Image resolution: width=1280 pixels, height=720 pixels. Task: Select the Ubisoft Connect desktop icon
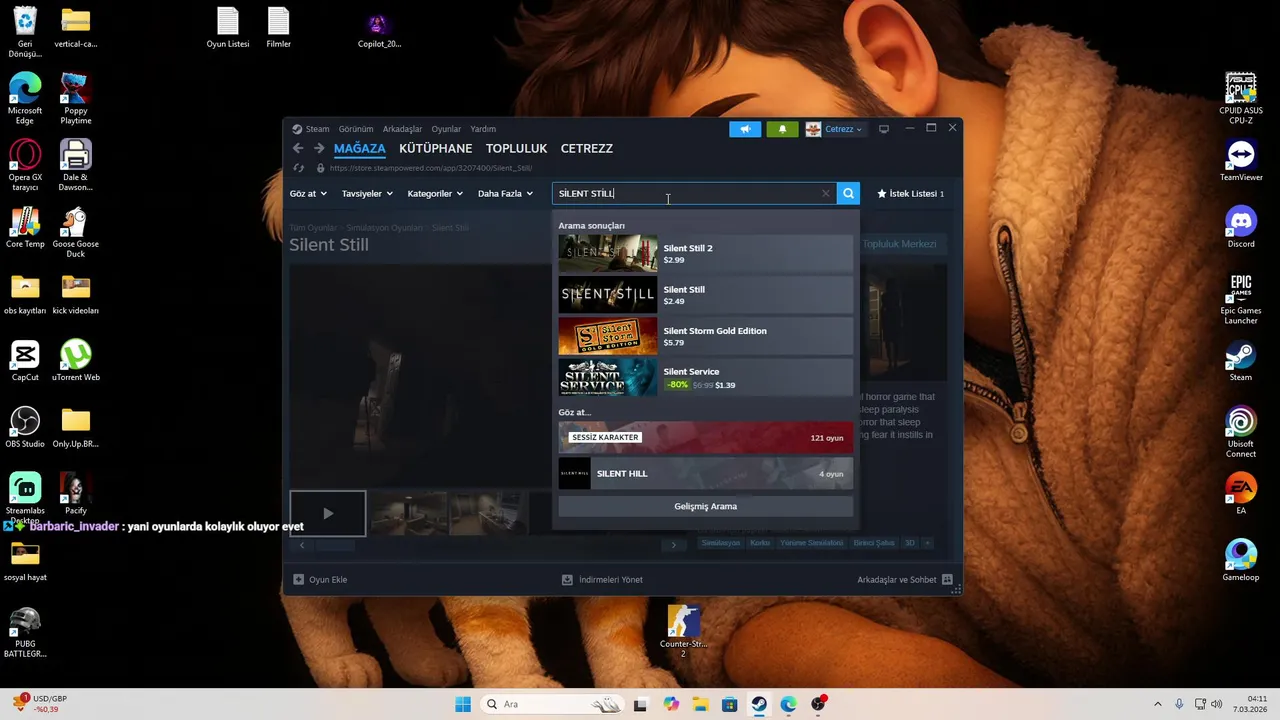(x=1241, y=432)
